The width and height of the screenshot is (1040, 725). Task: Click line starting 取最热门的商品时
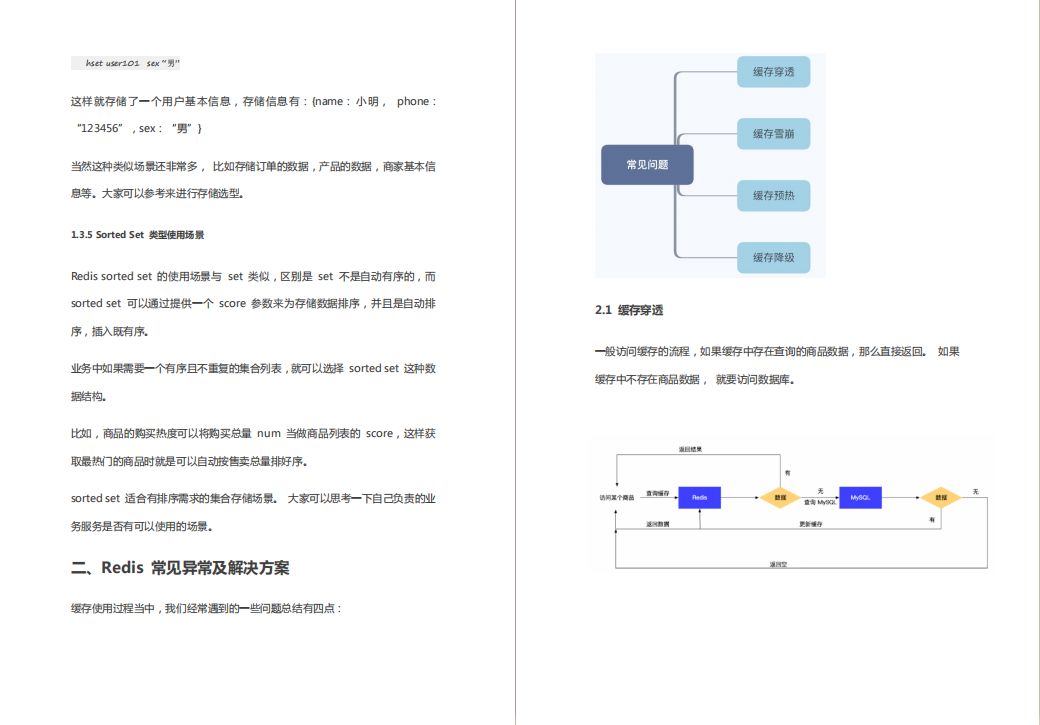point(189,461)
